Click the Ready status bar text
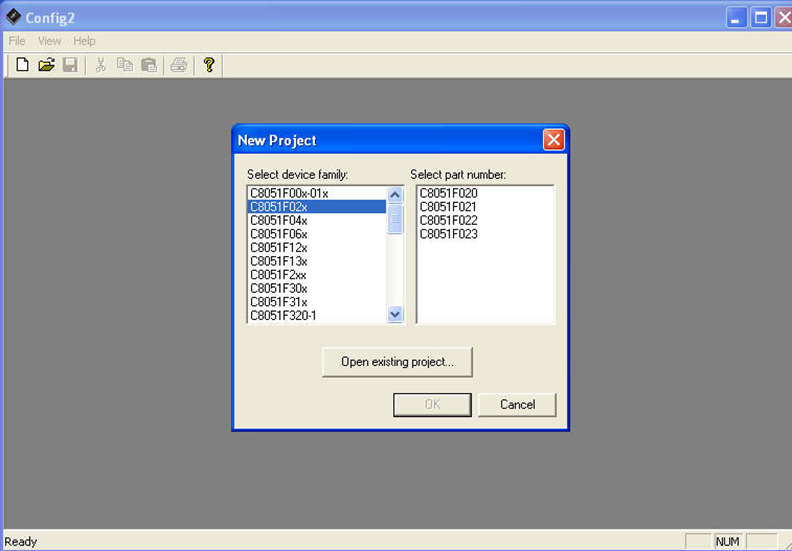792x551 pixels. (x=21, y=541)
